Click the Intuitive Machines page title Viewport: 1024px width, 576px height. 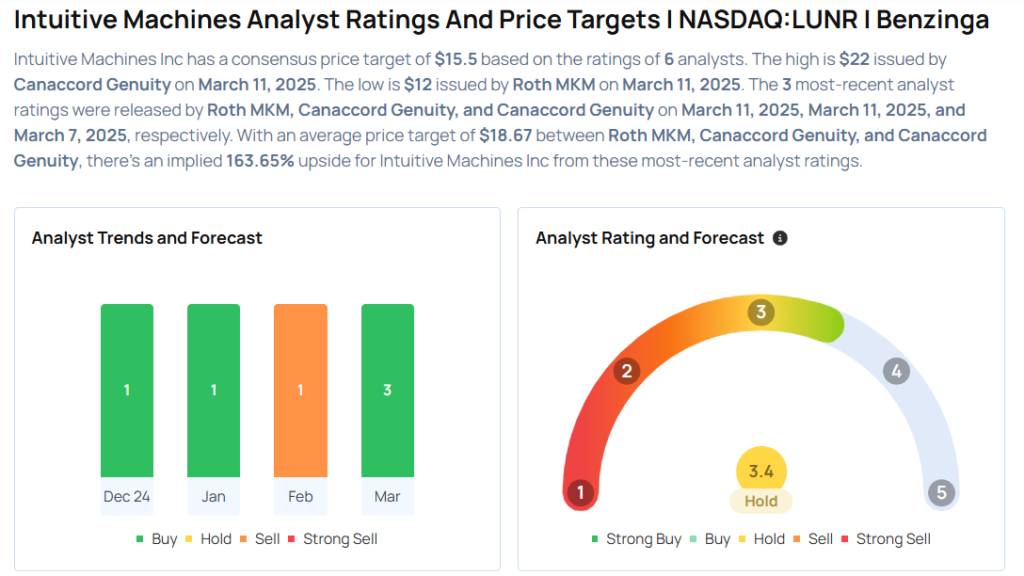point(502,20)
